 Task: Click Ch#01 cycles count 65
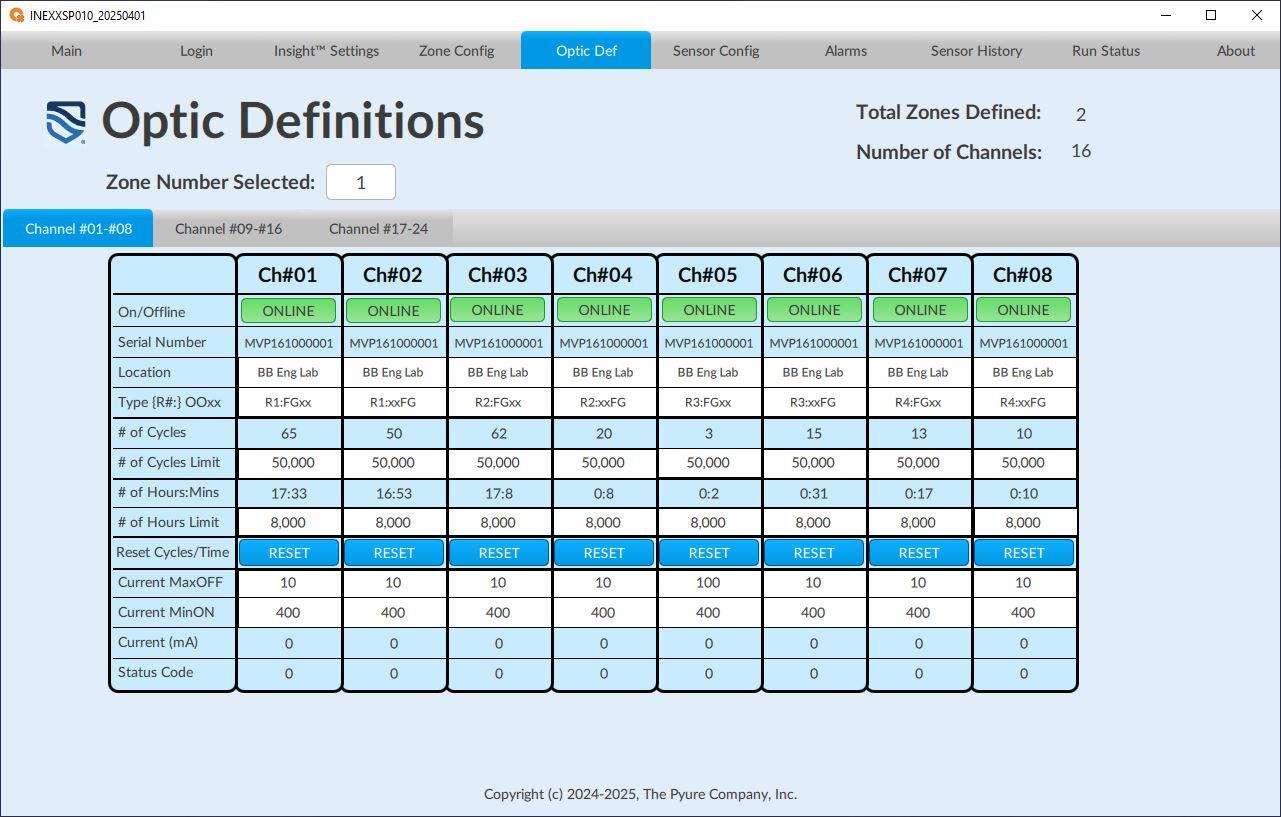288,433
